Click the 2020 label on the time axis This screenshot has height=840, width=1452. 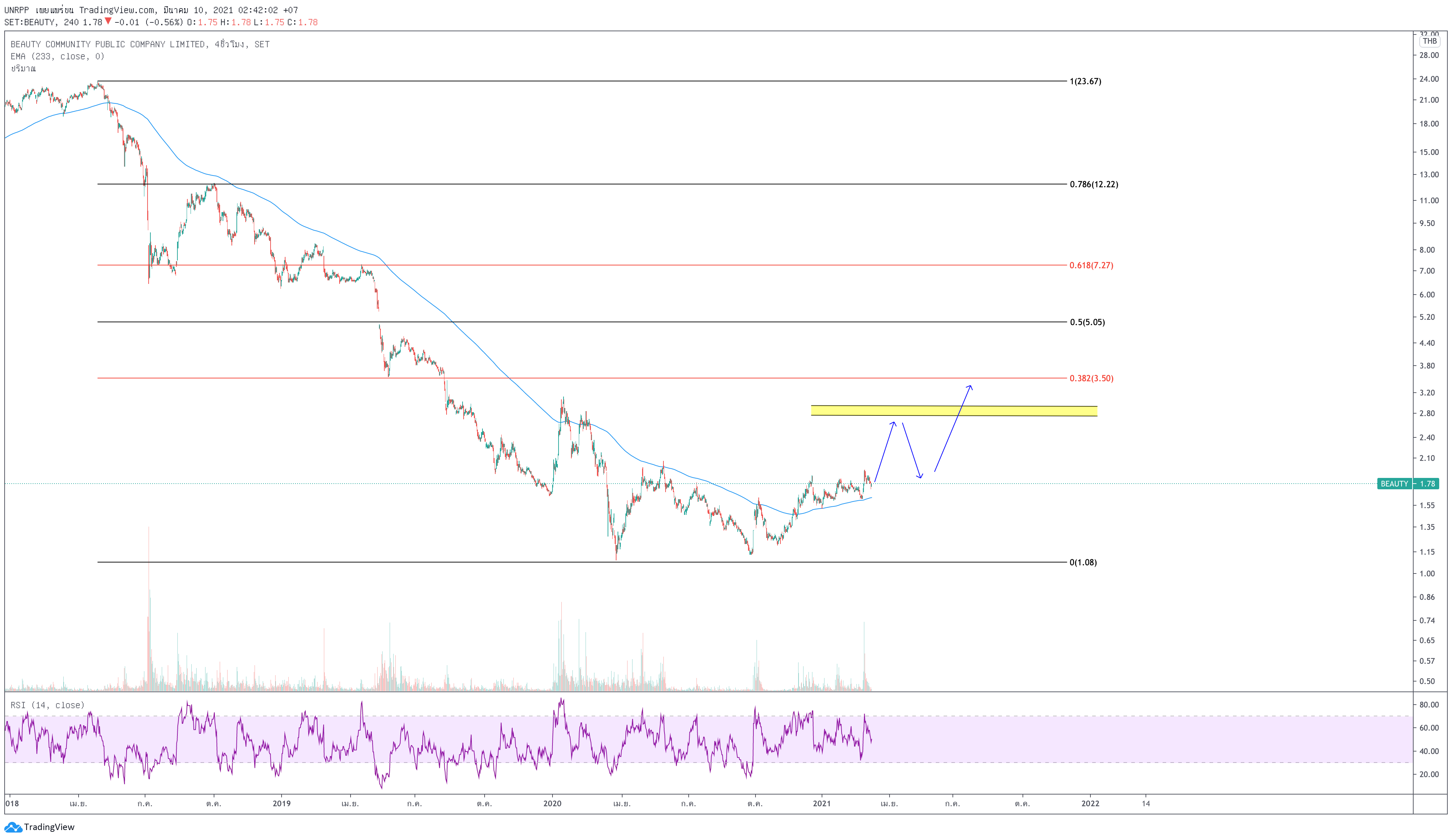[x=552, y=803]
